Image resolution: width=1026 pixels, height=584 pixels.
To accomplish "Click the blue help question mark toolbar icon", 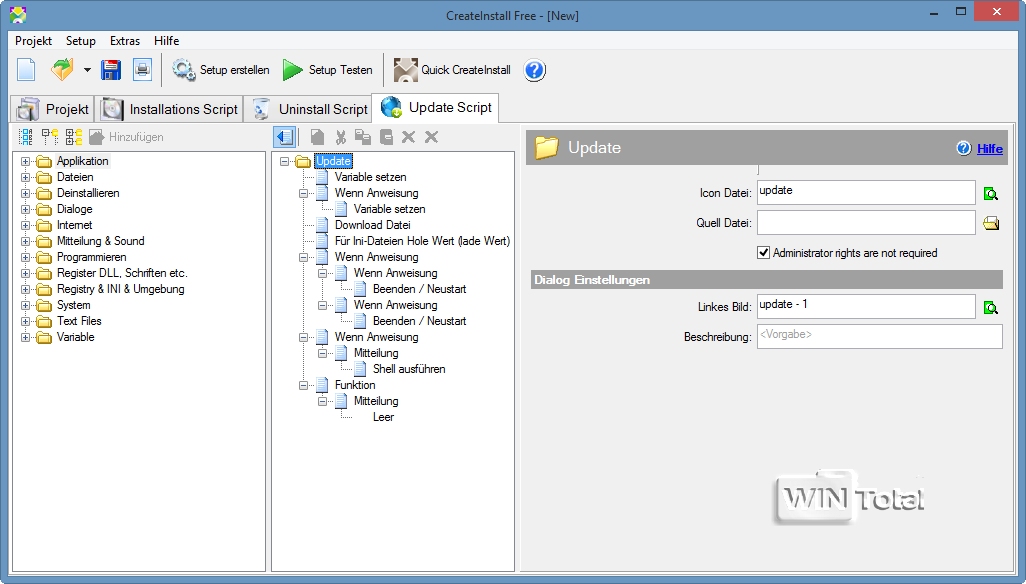I will pyautogui.click(x=535, y=70).
